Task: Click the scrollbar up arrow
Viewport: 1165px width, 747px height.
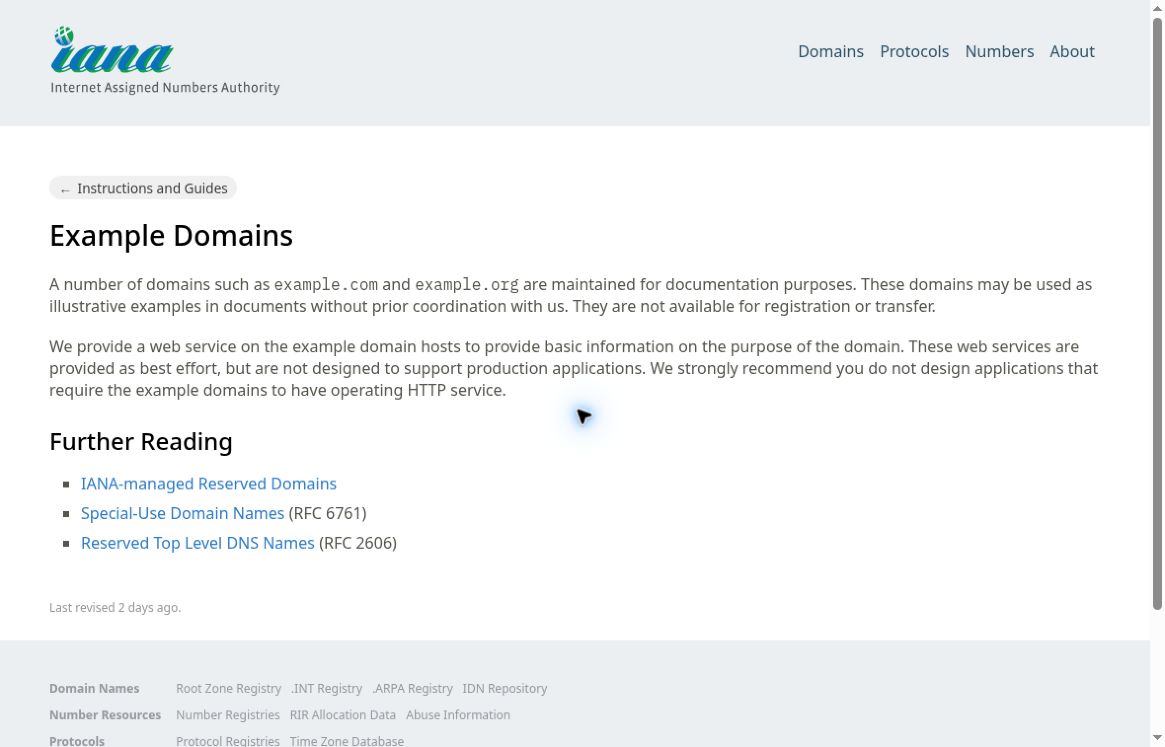Action: [1158, 7]
